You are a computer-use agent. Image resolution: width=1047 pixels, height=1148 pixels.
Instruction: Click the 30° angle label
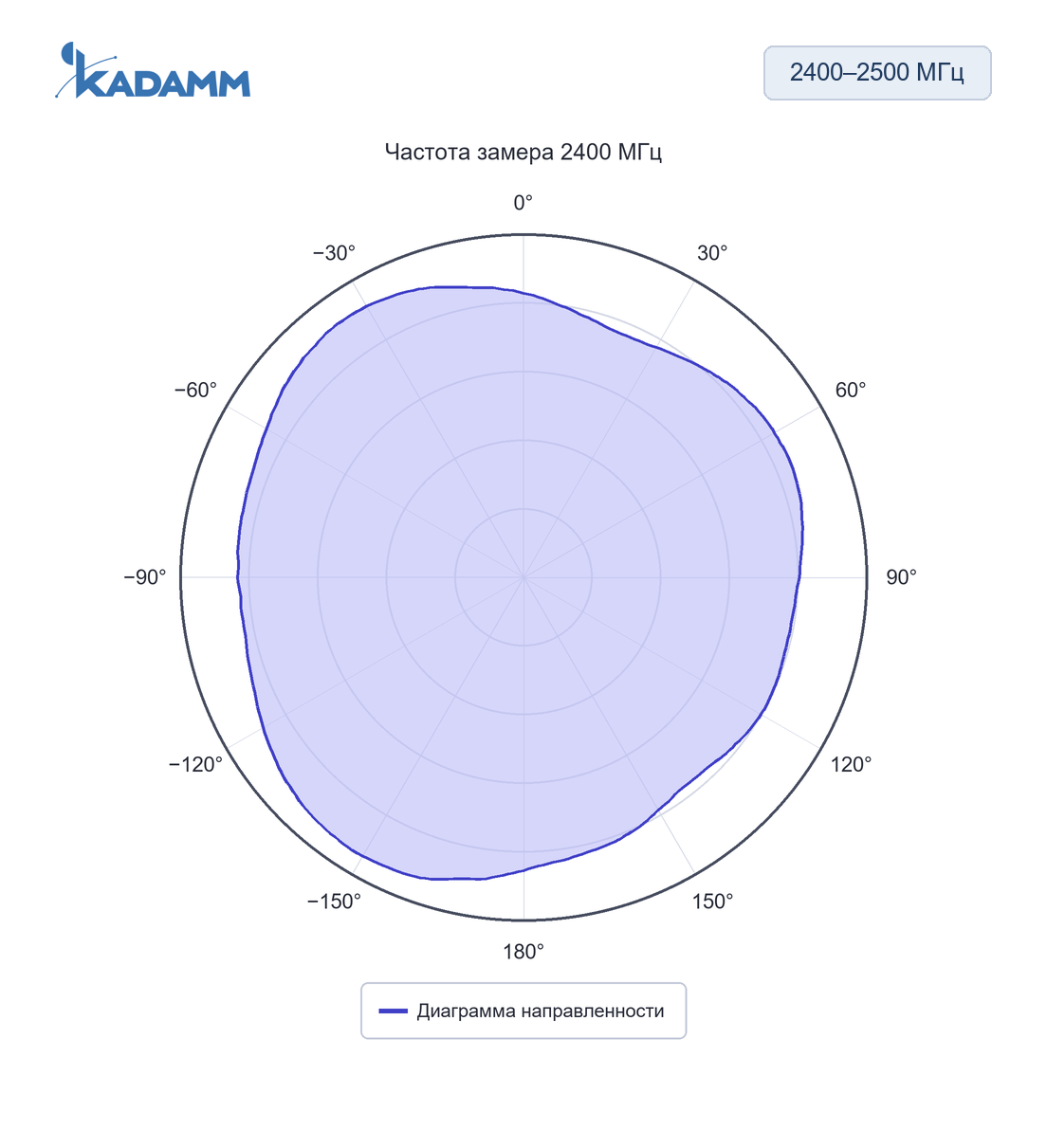point(712,253)
